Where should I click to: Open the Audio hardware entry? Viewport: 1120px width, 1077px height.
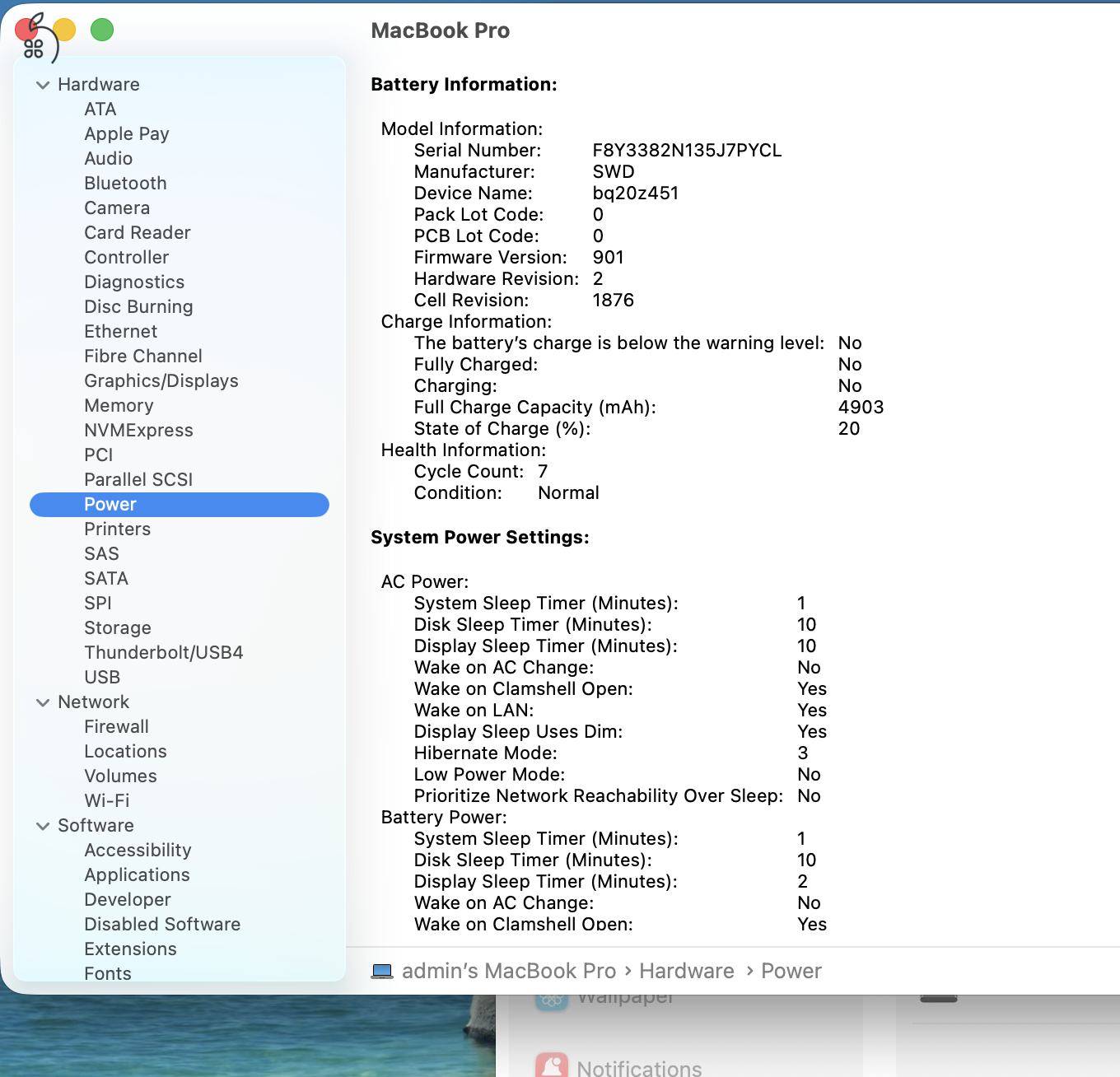109,159
